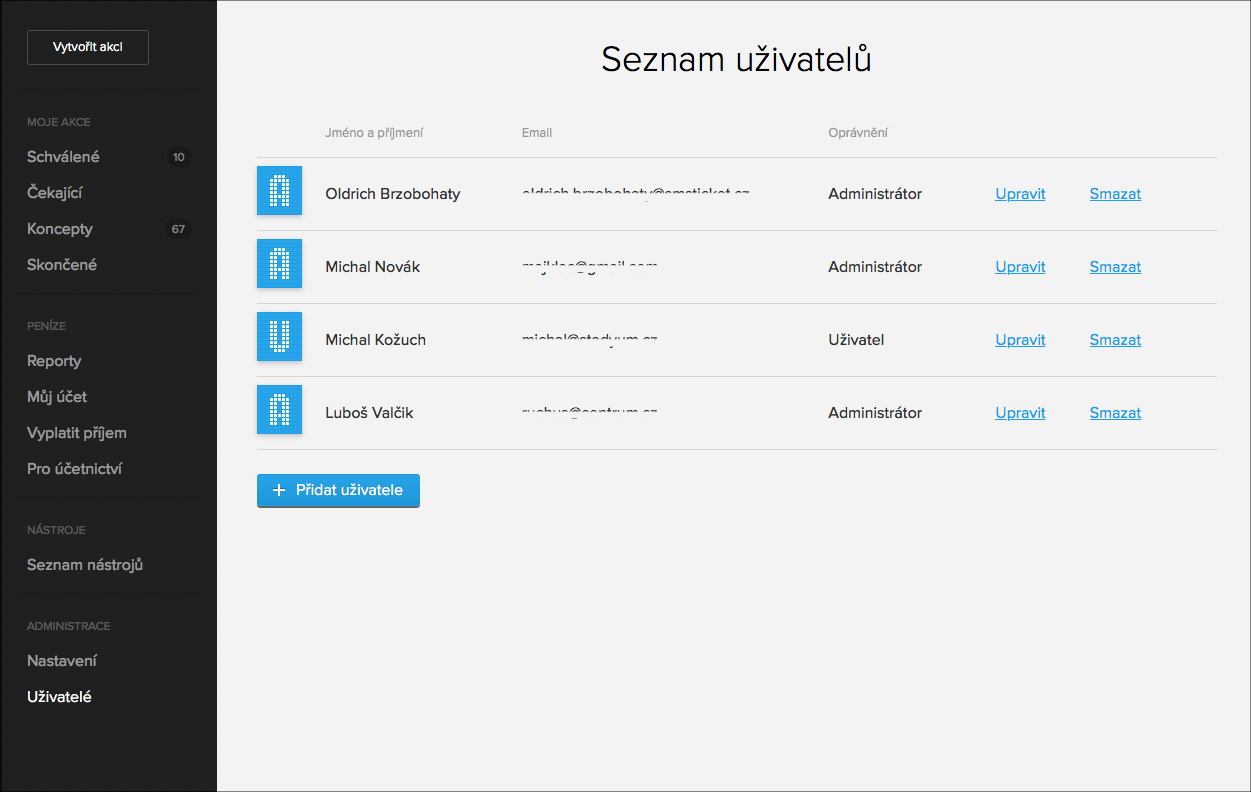The image size is (1251, 792).
Task: Open the Reporty section
Action: click(x=54, y=361)
